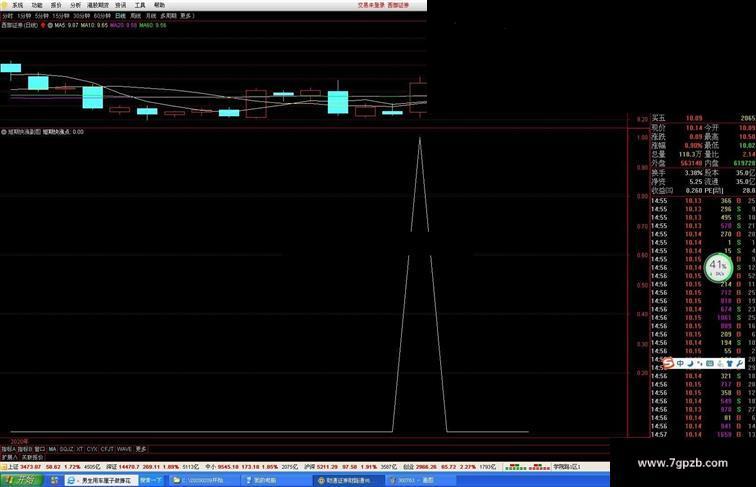Open the 帮助 menu
The image size is (756, 487).
coord(159,5)
